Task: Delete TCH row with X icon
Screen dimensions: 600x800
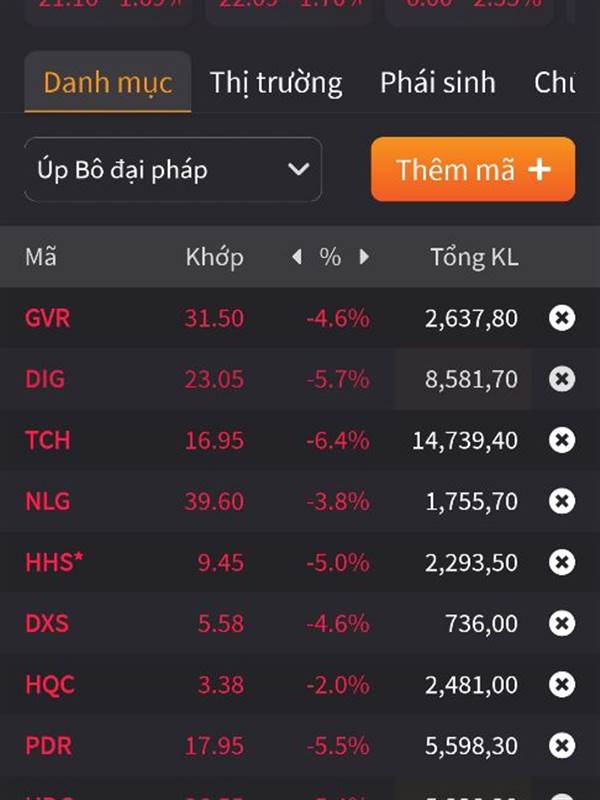Action: click(562, 440)
